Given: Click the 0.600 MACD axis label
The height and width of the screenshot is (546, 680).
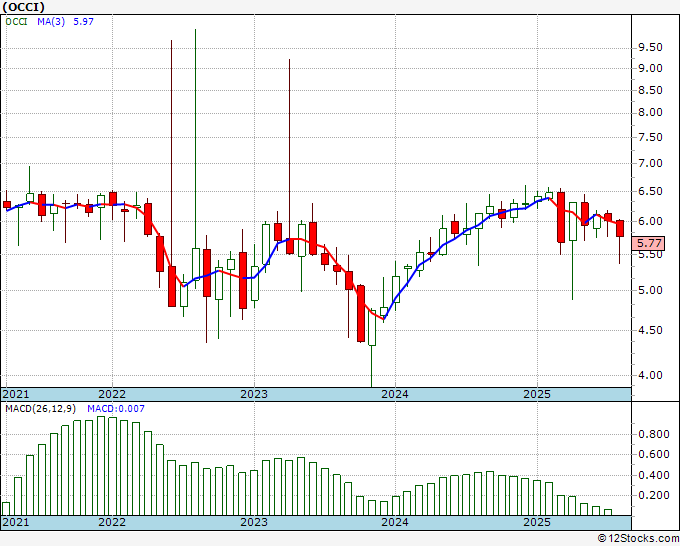Looking at the screenshot, I should click(x=654, y=454).
